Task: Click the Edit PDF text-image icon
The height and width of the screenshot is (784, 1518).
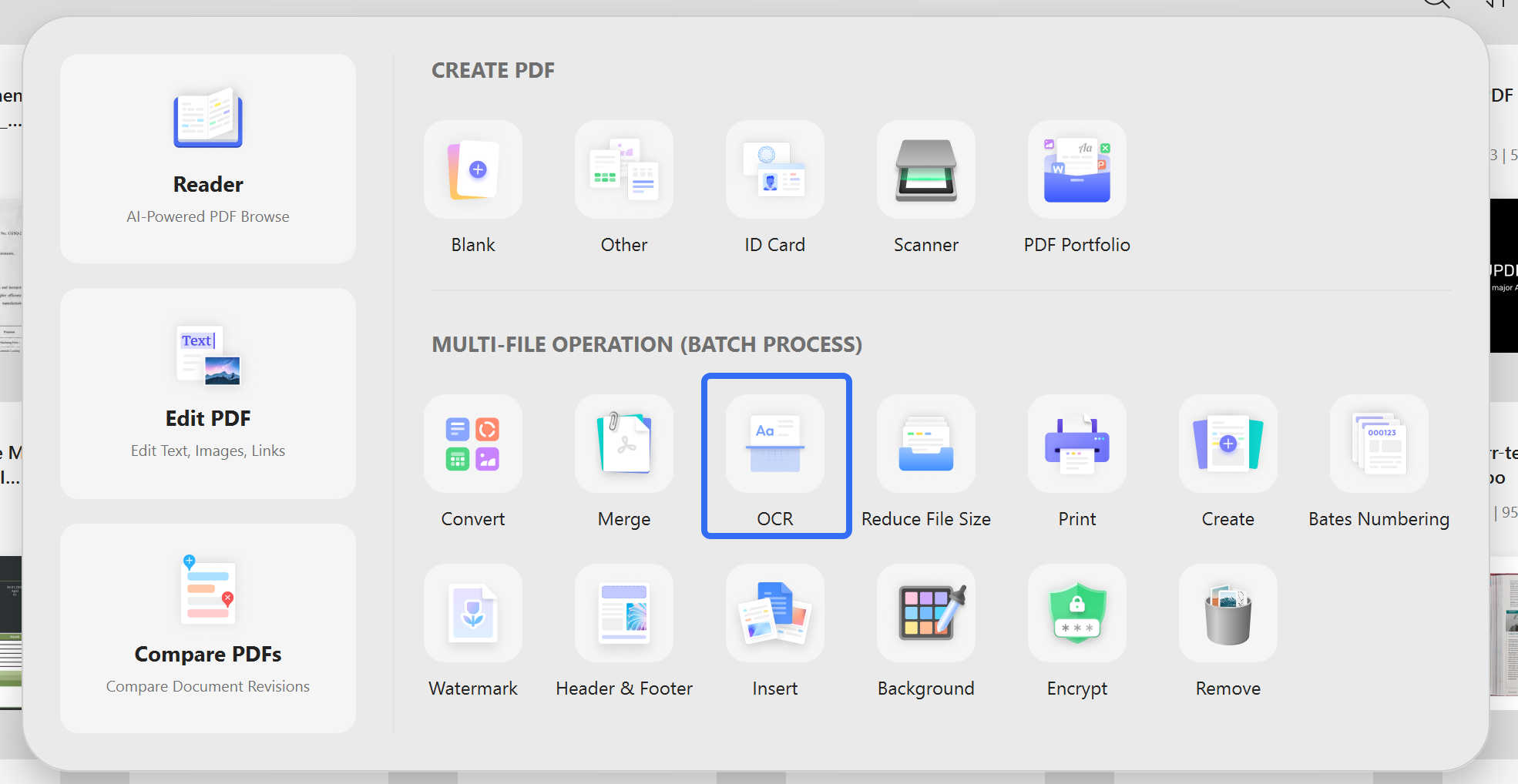Action: click(x=208, y=355)
